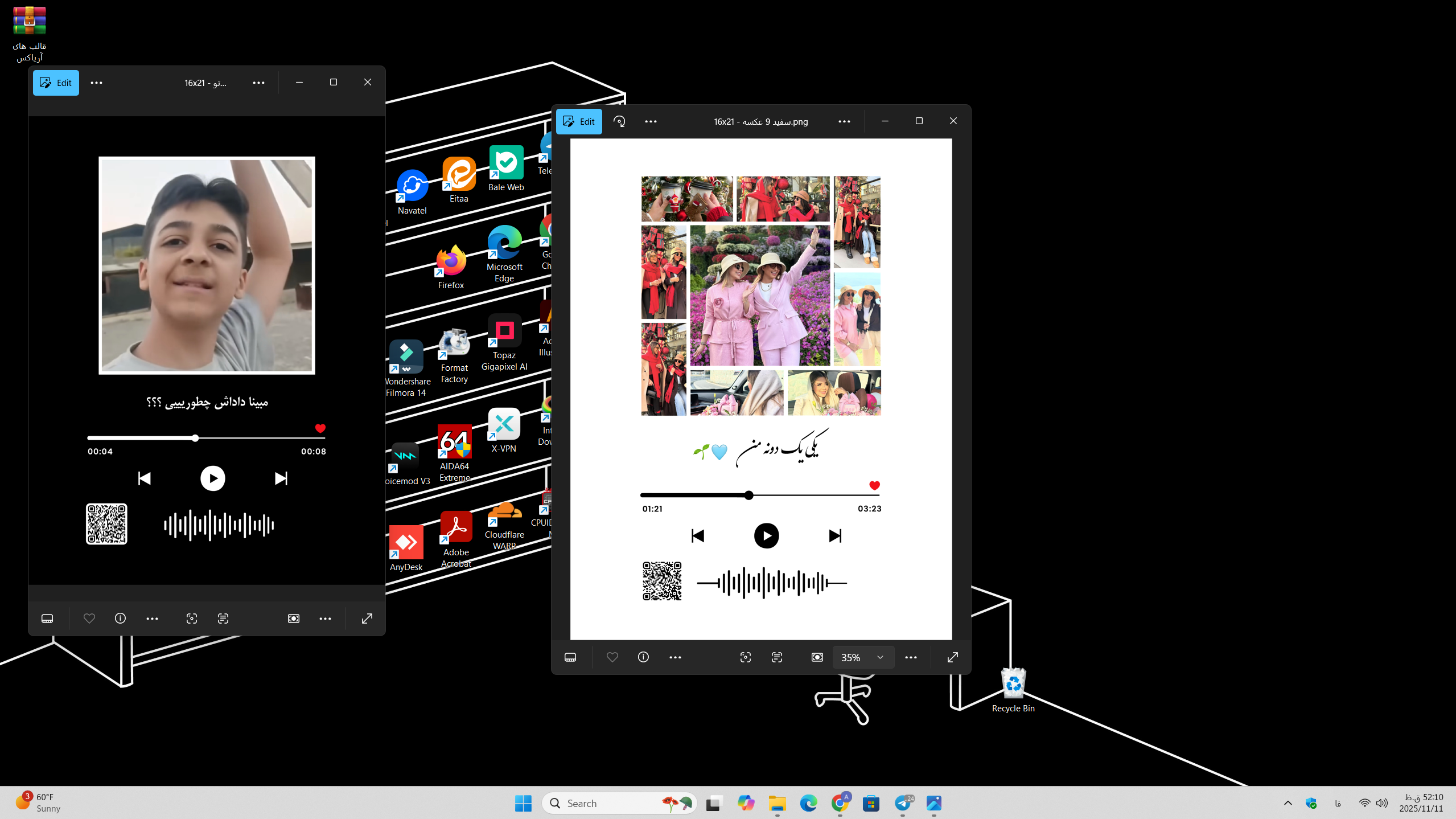Click Edit button in left Photos window

click(x=56, y=83)
